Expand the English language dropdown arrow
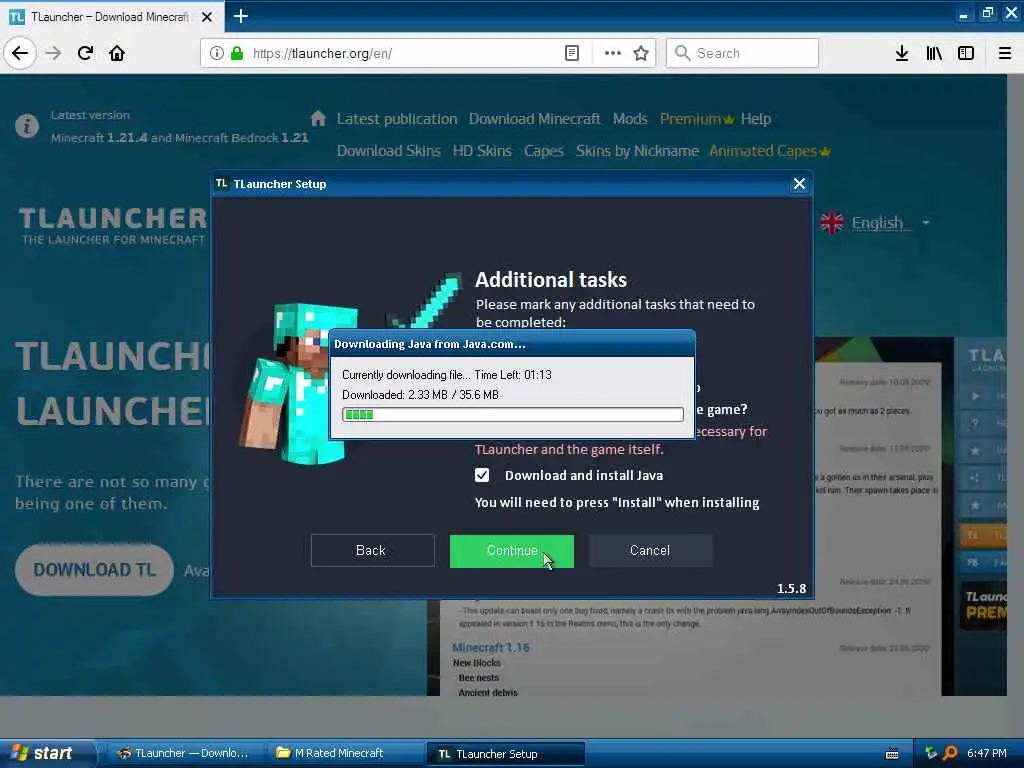Image resolution: width=1024 pixels, height=768 pixels. click(925, 223)
